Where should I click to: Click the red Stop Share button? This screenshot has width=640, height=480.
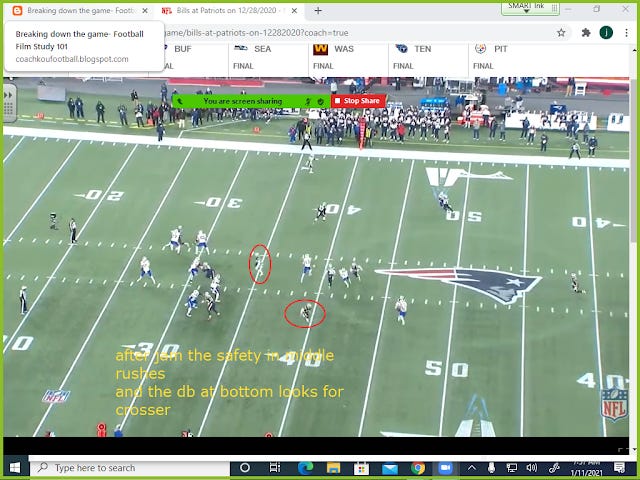(358, 101)
